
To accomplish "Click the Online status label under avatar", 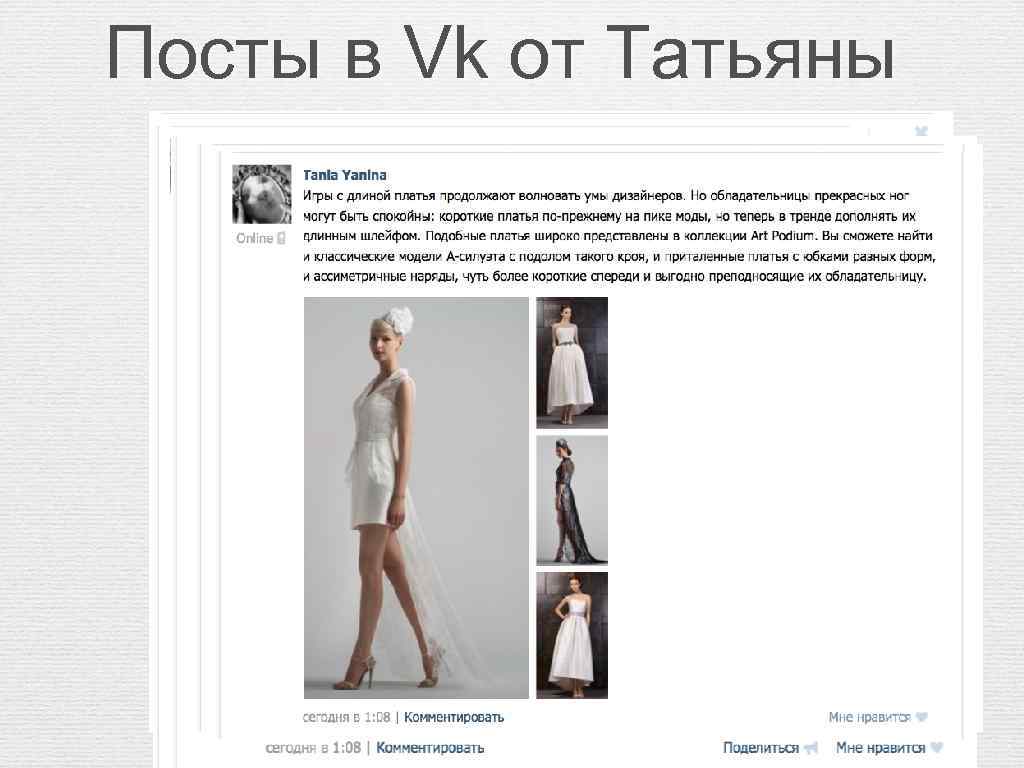I will 255,238.
